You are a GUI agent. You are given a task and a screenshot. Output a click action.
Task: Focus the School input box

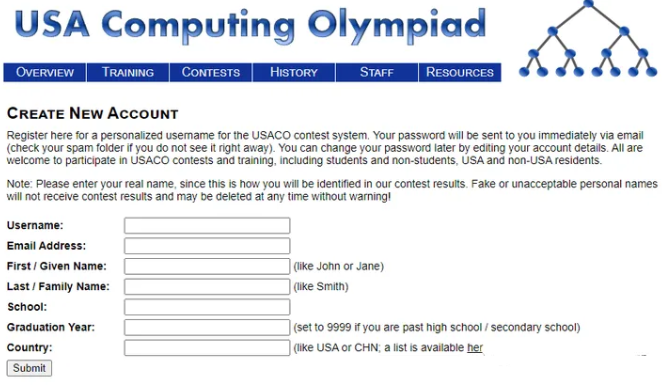coord(207,307)
